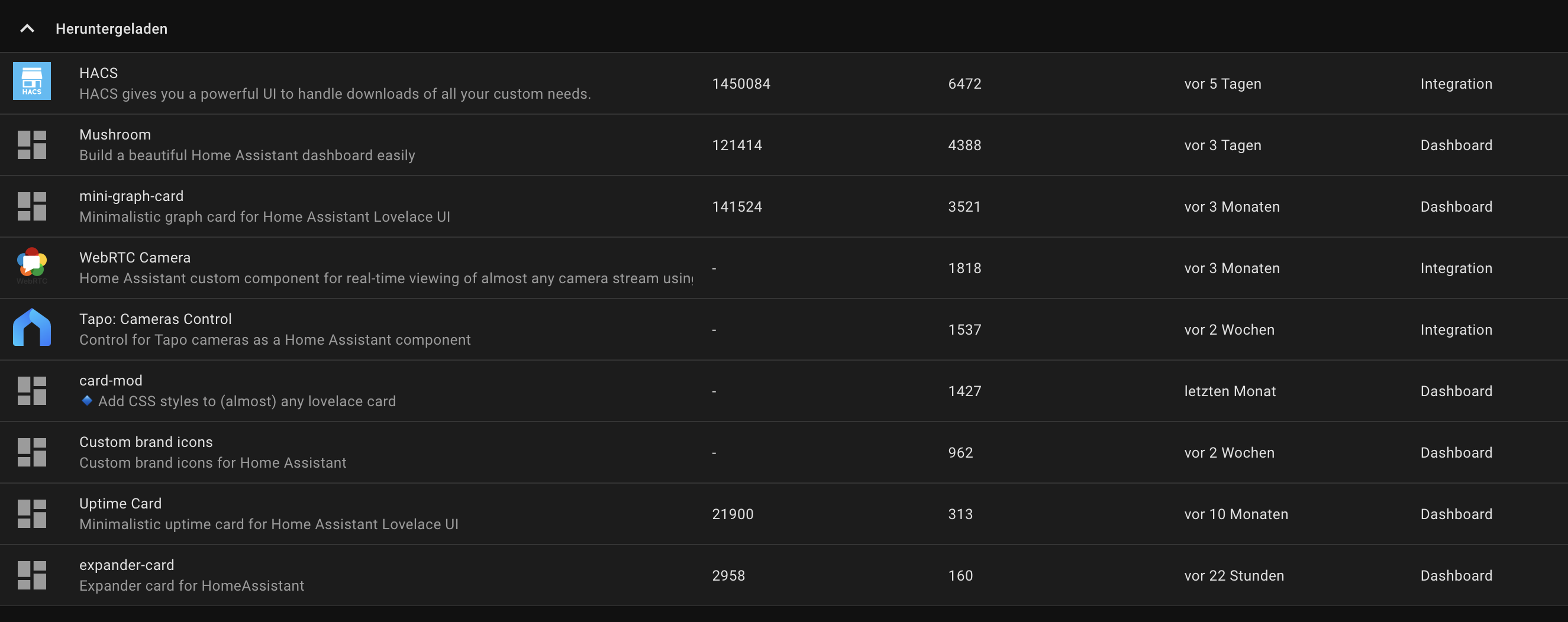
Task: Click the HACS description about custom needs
Action: 335,93
